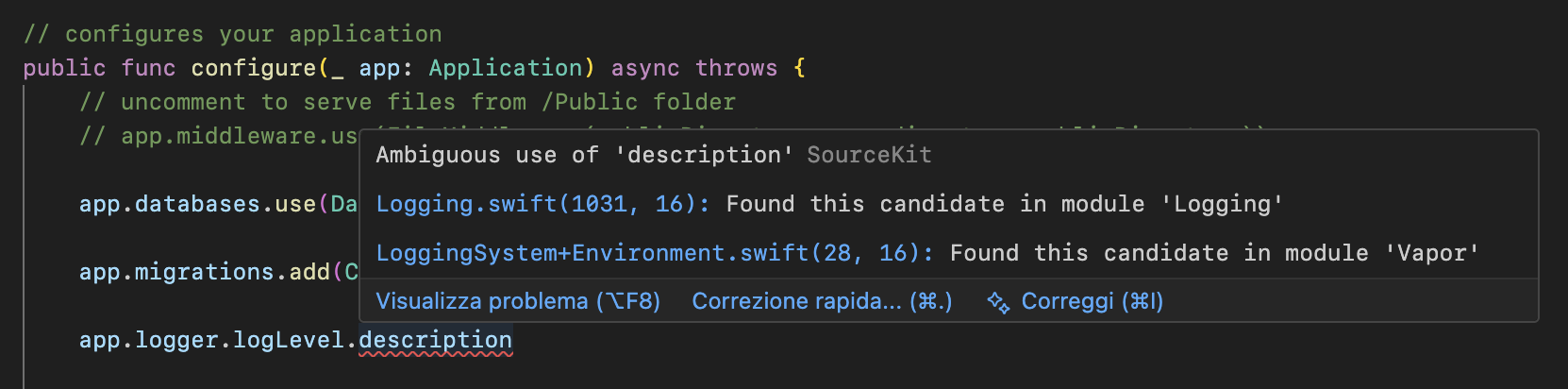Click the Correggi fix label
This screenshot has height=389, width=1568.
[x=1092, y=302]
